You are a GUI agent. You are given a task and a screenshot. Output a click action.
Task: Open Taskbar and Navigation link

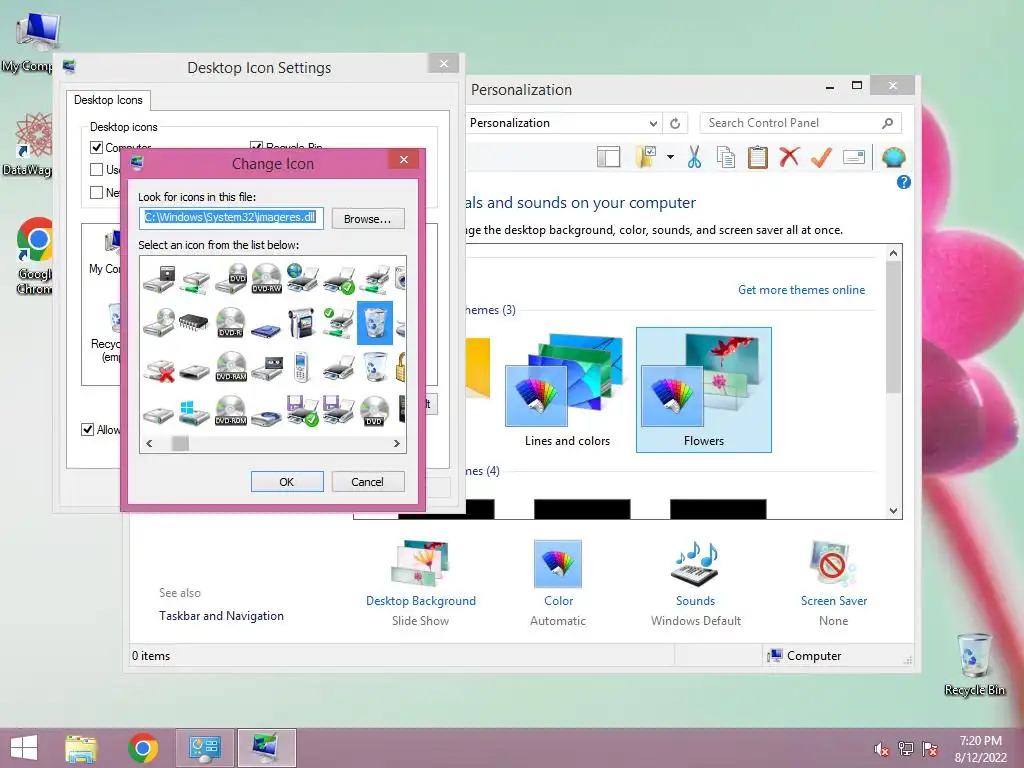pos(221,616)
